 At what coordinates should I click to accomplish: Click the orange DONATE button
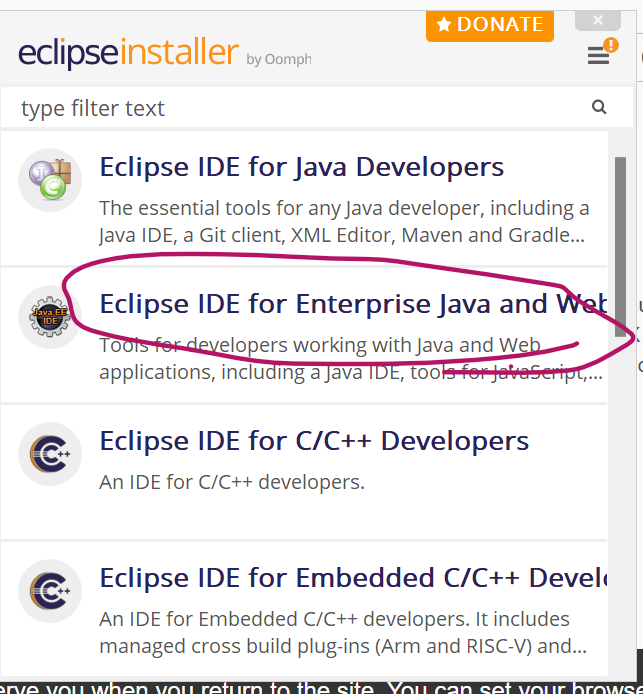(489, 25)
